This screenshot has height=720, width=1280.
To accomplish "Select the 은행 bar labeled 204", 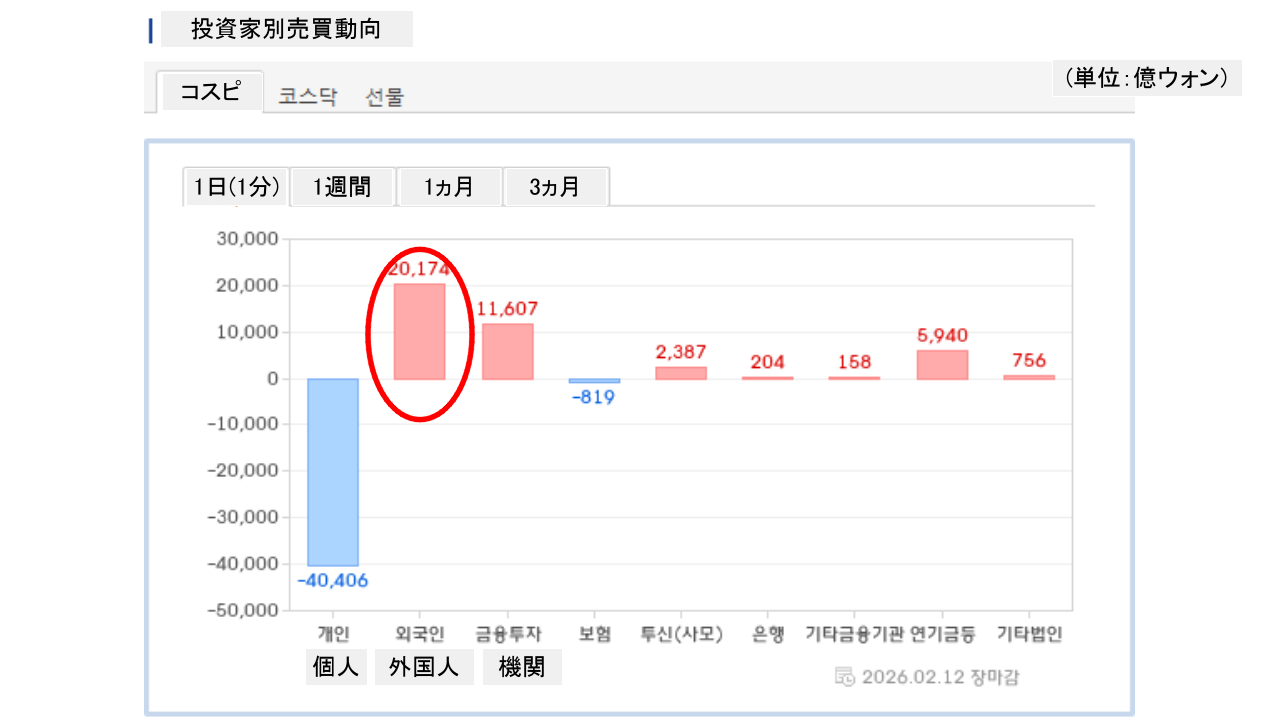I will (x=768, y=378).
